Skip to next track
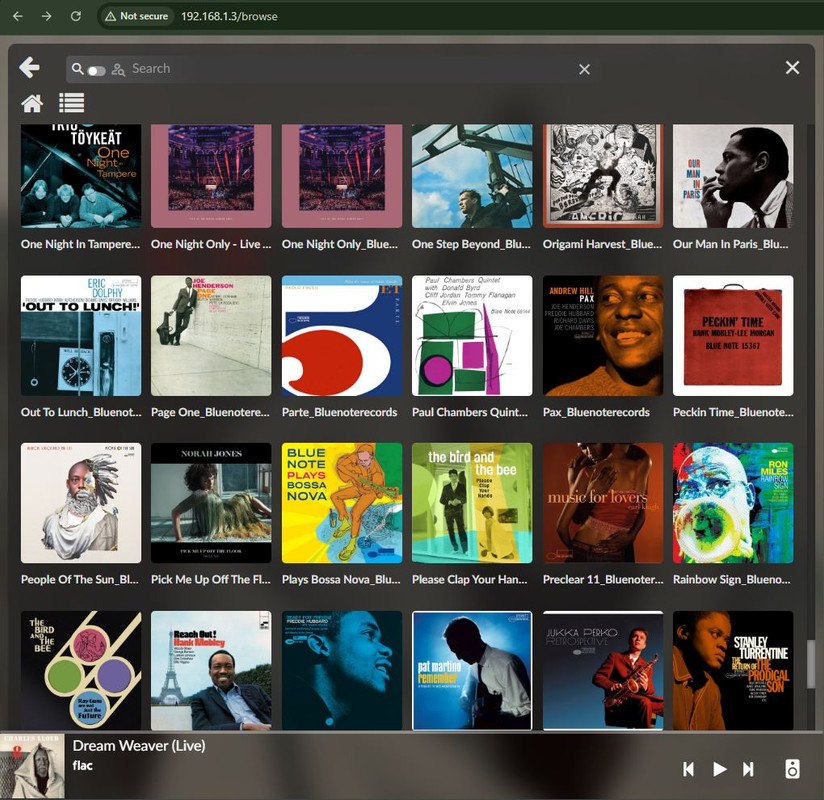The width and height of the screenshot is (824, 800). point(748,769)
